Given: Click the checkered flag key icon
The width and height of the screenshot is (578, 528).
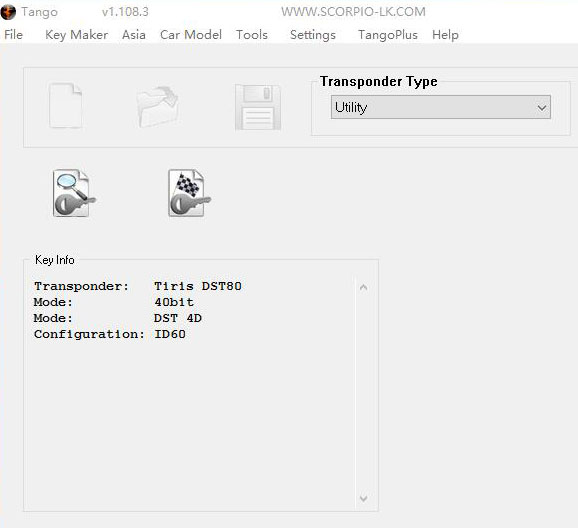Looking at the screenshot, I should [189, 193].
